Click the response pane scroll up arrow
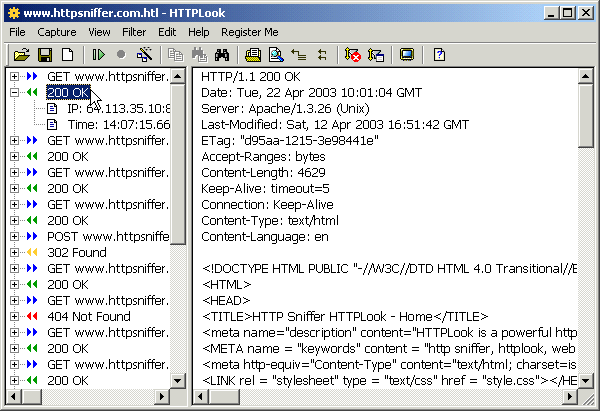 coord(585,76)
